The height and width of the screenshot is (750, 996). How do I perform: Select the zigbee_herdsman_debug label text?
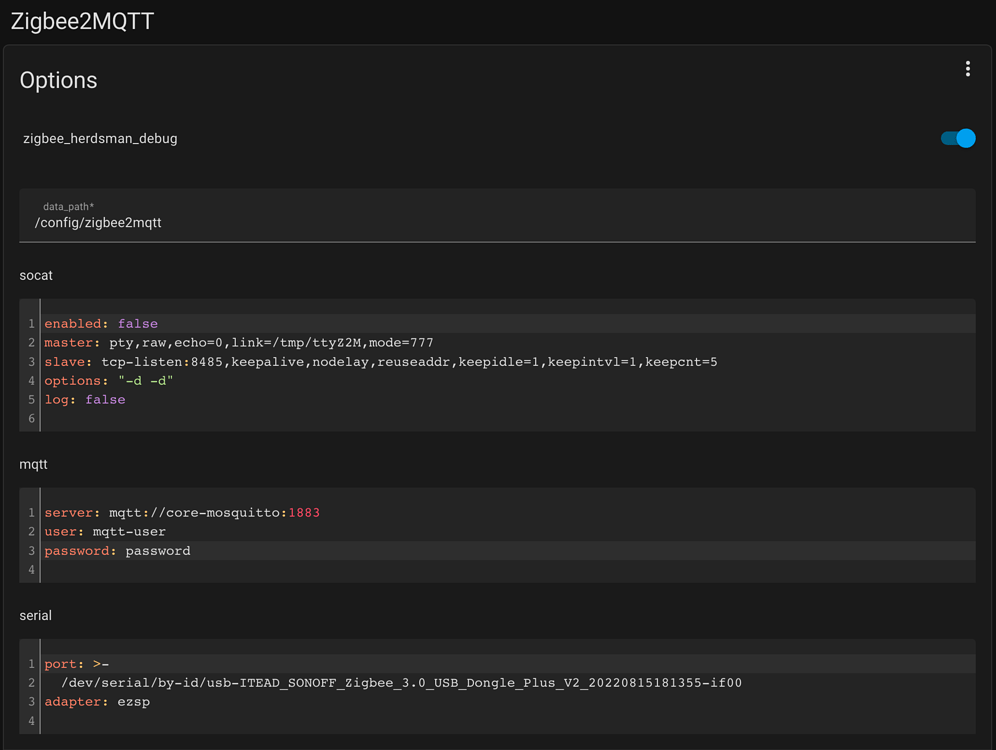(100, 138)
